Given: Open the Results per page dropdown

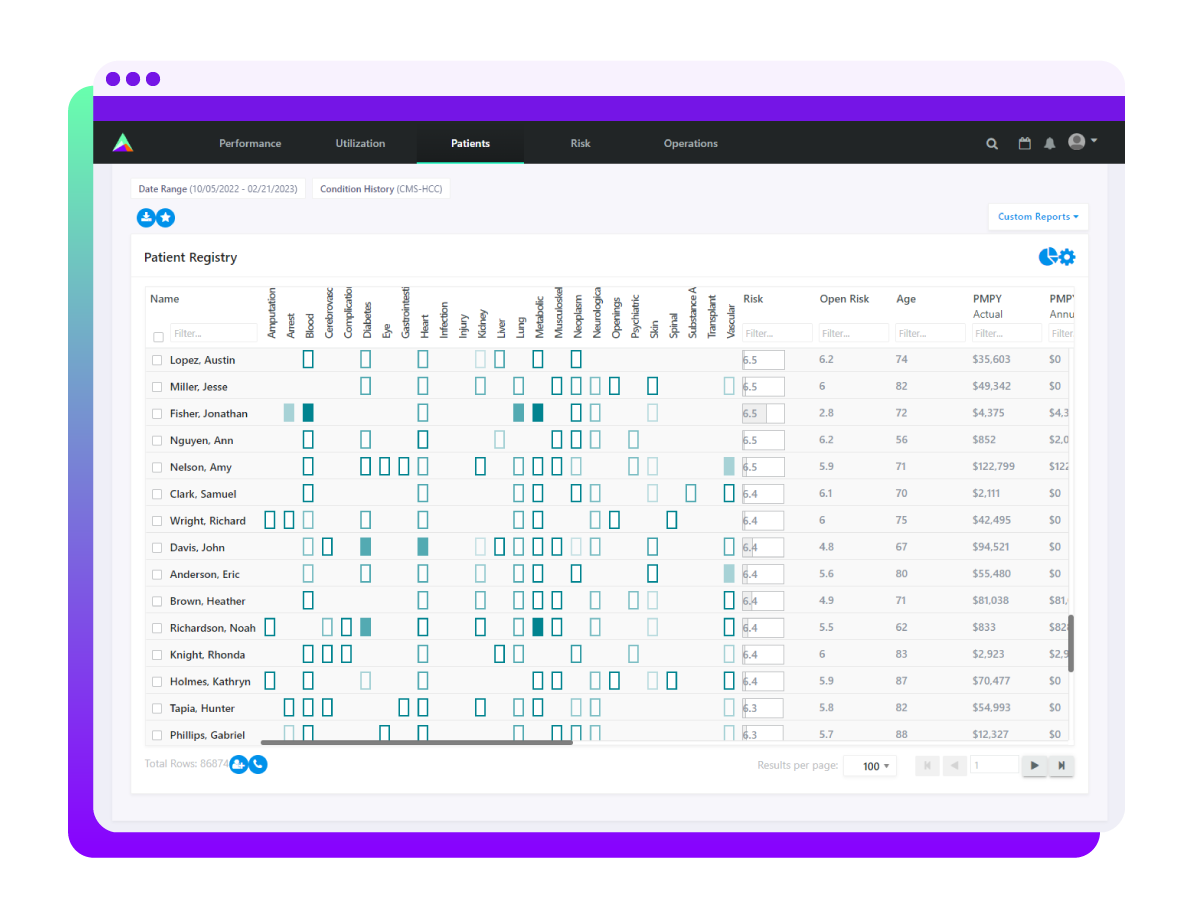Looking at the screenshot, I should (870, 766).
